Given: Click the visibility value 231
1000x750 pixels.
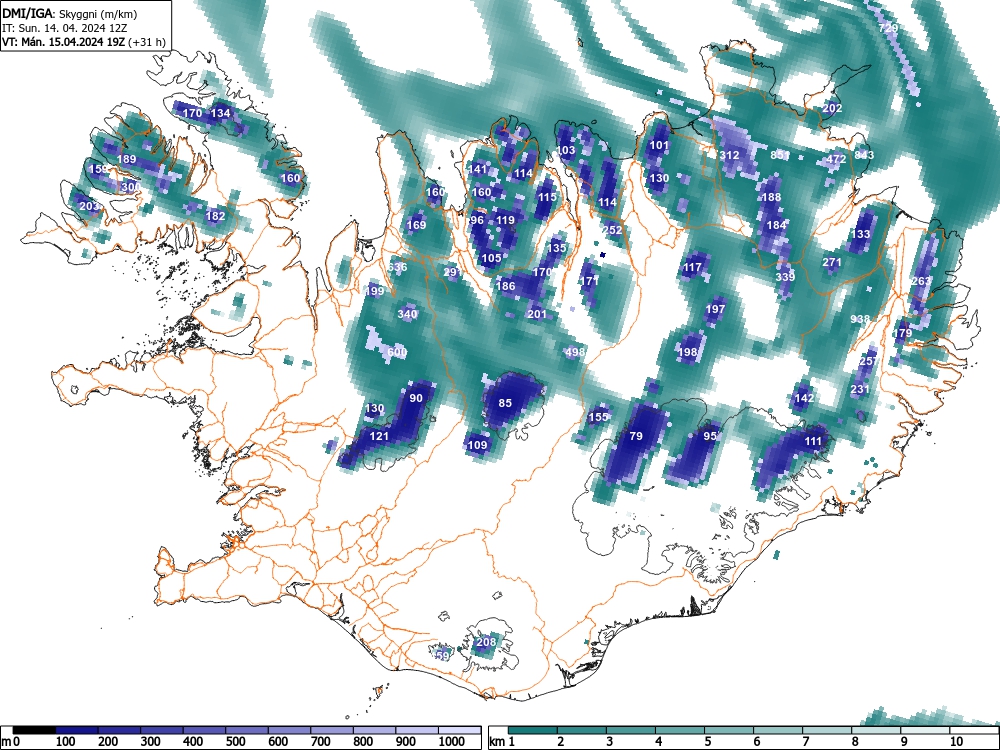Looking at the screenshot, I should 860,389.
